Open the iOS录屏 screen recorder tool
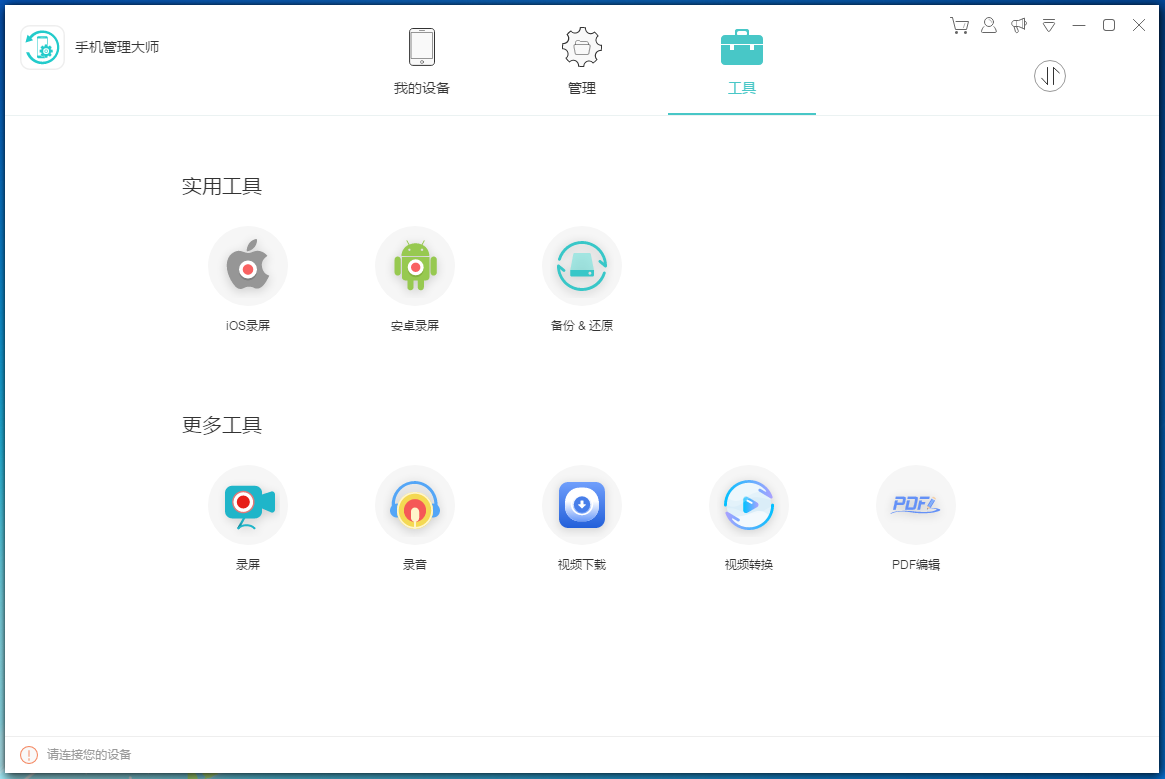This screenshot has height=779, width=1165. point(247,266)
